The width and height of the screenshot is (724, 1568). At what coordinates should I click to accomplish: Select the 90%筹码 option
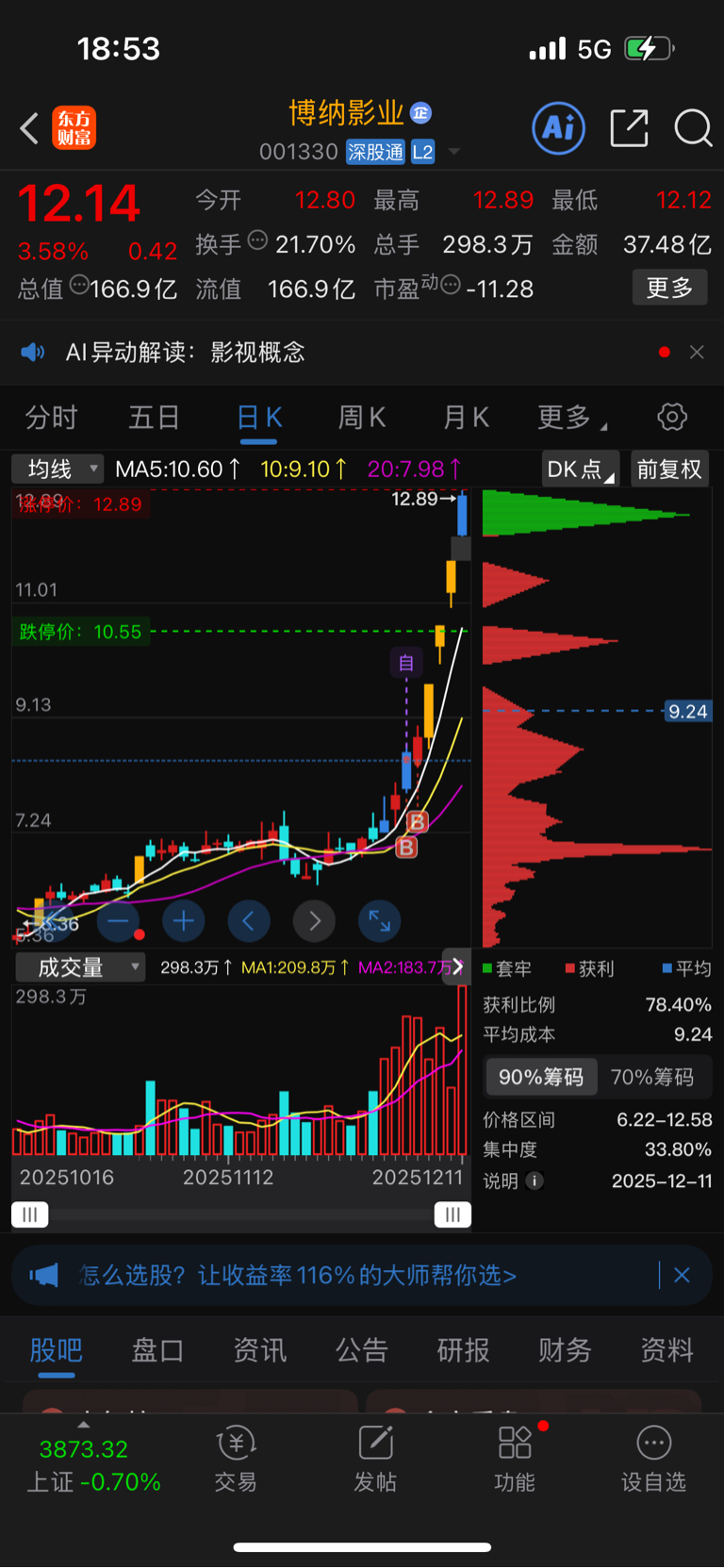541,1077
